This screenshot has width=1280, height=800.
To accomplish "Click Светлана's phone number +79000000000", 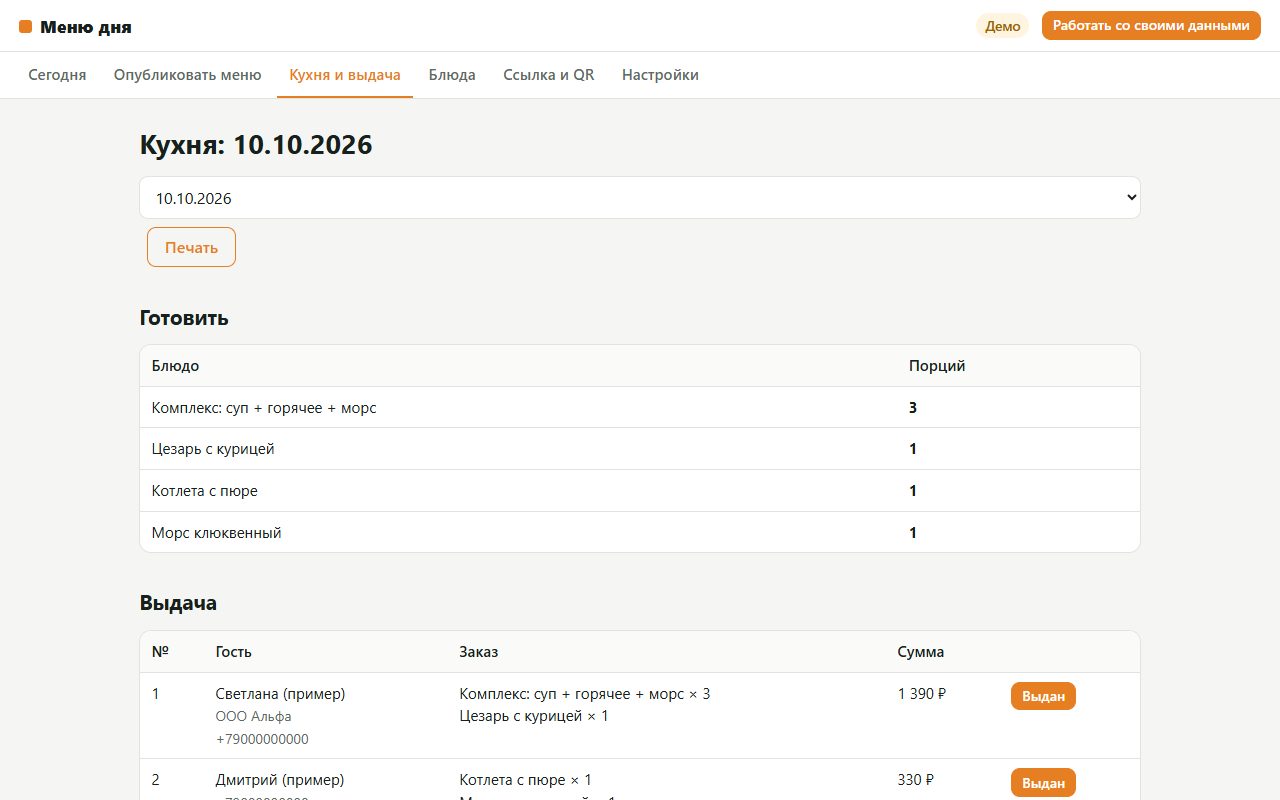I will 262,740.
